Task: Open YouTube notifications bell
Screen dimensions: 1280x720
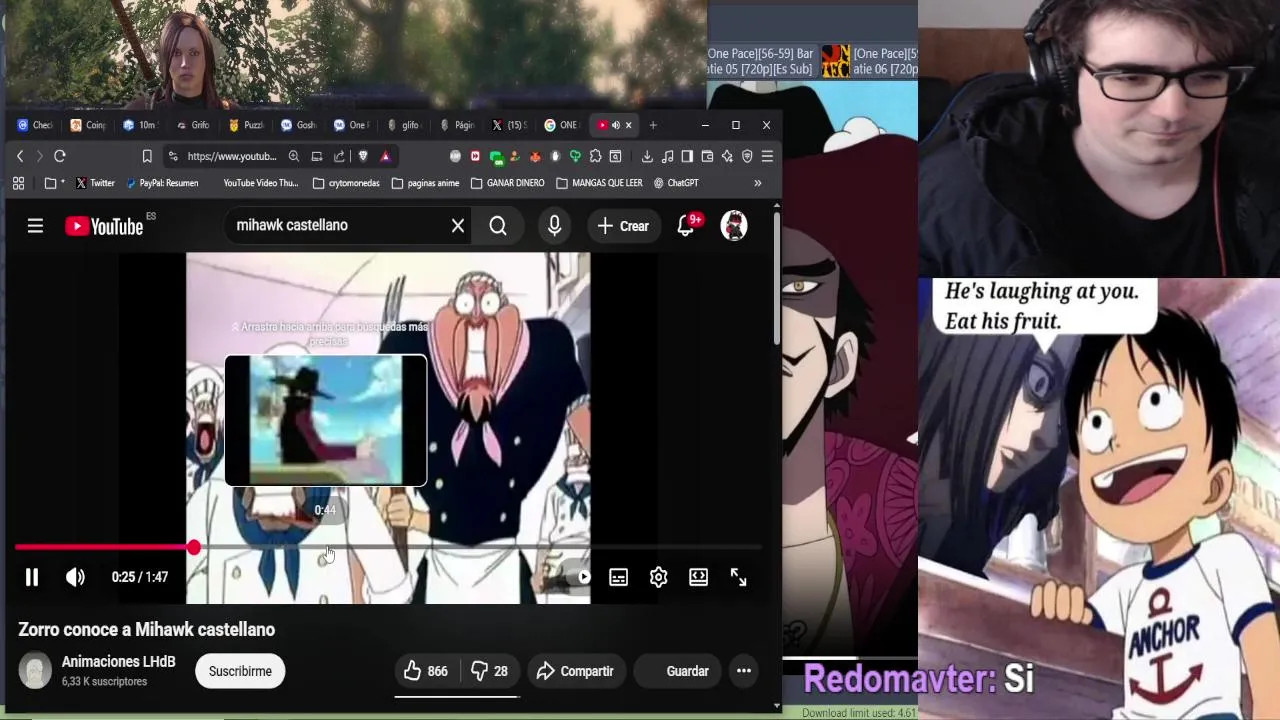Action: [686, 226]
